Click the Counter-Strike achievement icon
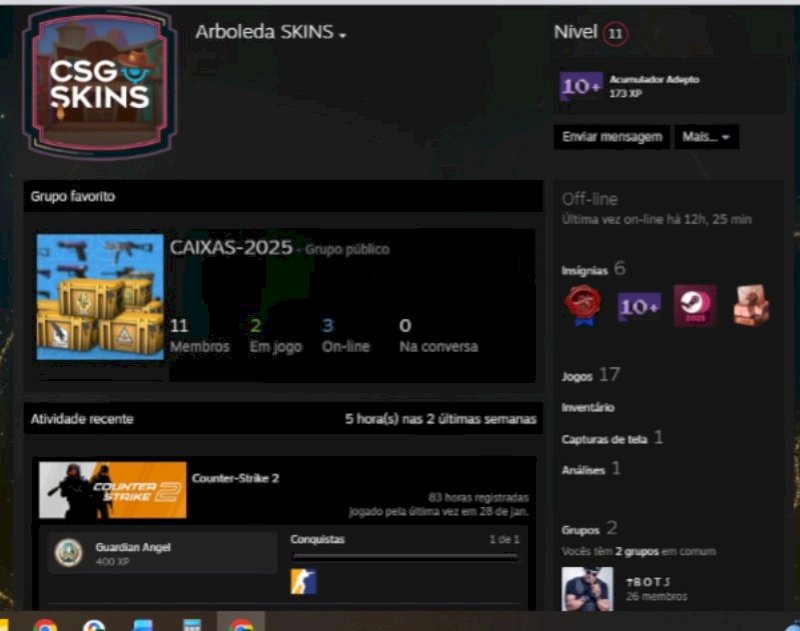This screenshot has width=800, height=631. pos(304,582)
